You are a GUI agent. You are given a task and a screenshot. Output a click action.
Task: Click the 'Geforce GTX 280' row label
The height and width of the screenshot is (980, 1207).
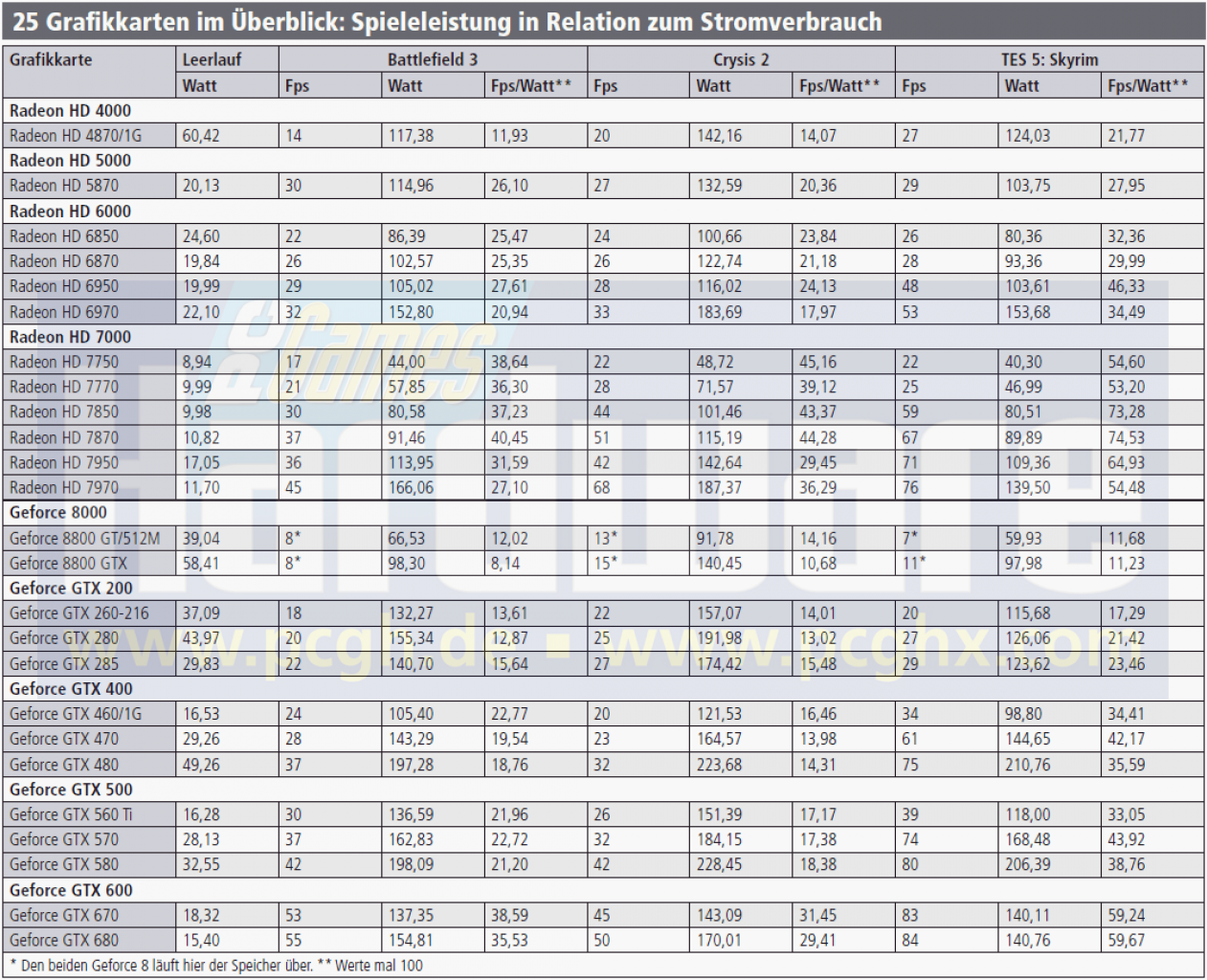[x=64, y=637]
